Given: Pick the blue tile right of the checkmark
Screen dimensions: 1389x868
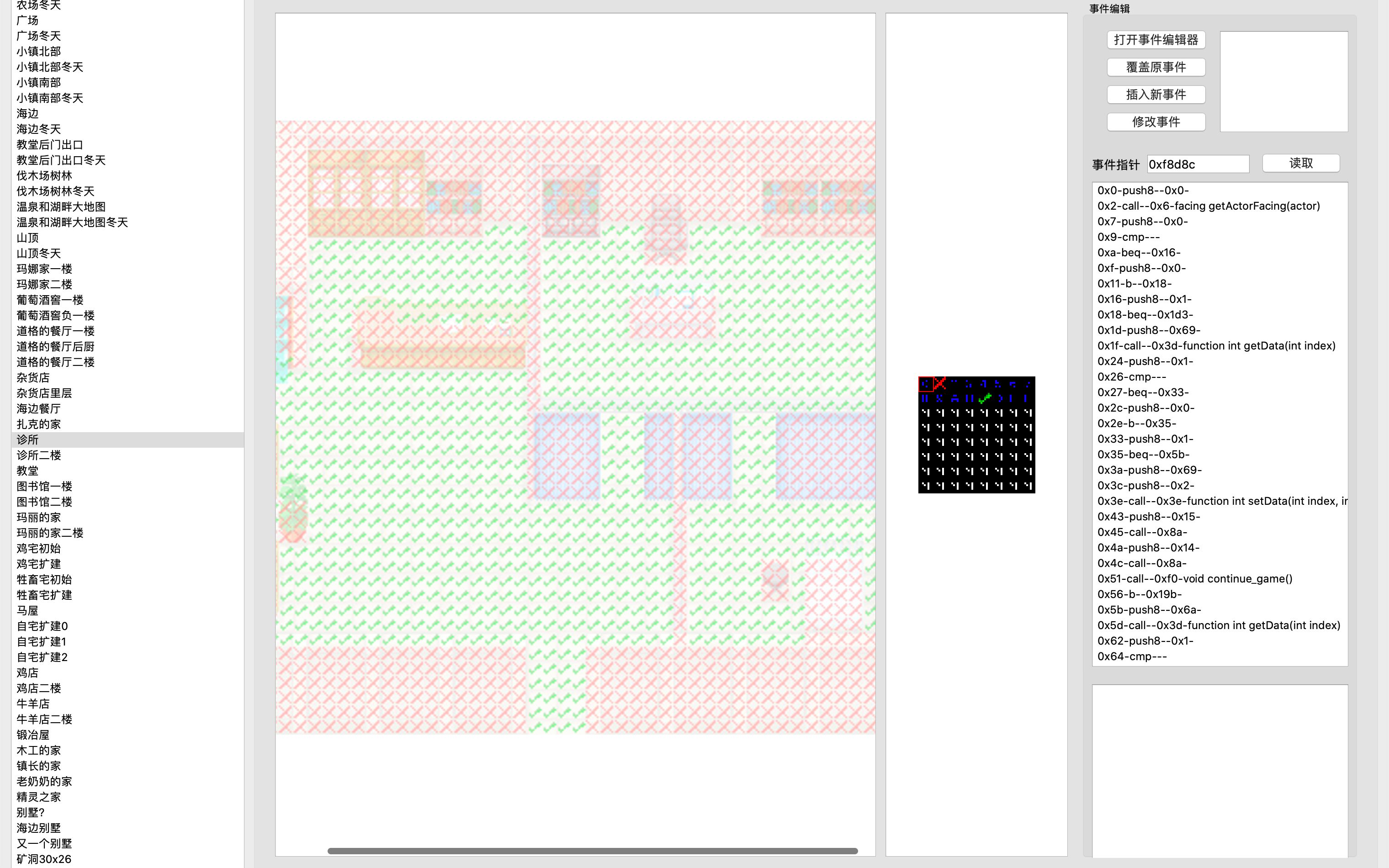Looking at the screenshot, I should [999, 398].
